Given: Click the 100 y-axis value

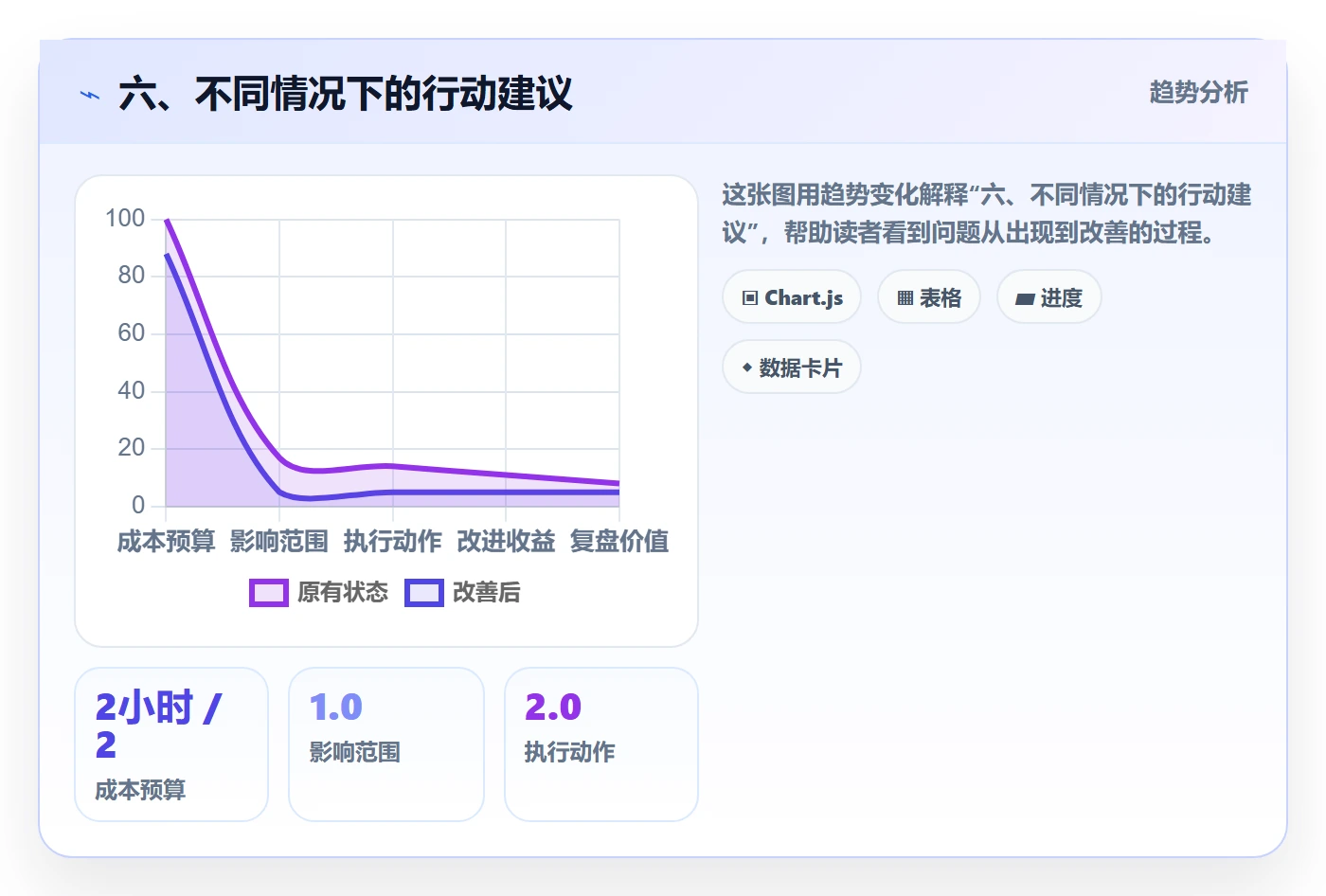Looking at the screenshot, I should point(125,219).
